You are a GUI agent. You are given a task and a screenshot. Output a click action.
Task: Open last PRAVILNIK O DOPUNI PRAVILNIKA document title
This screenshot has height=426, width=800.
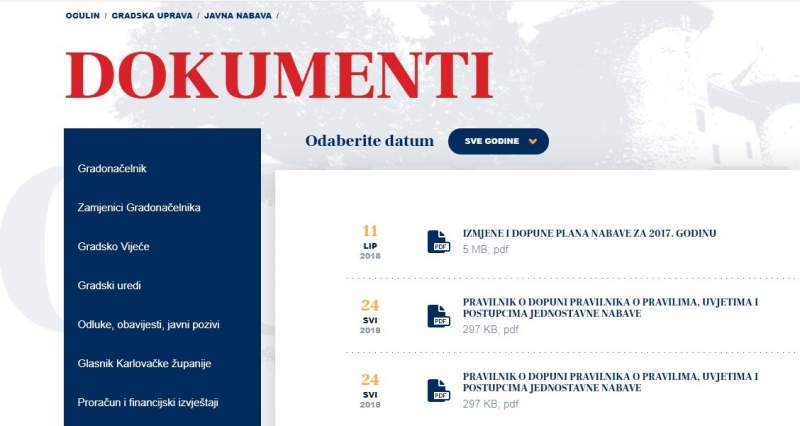coord(610,382)
